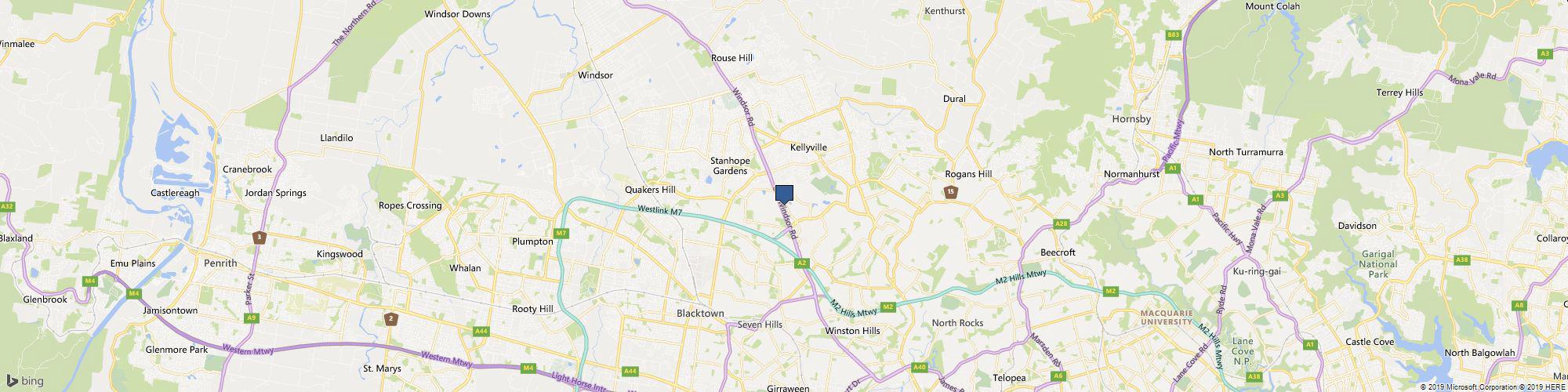Click the Quakers Hill label
Image resolution: width=1568 pixels, height=392 pixels.
point(650,190)
